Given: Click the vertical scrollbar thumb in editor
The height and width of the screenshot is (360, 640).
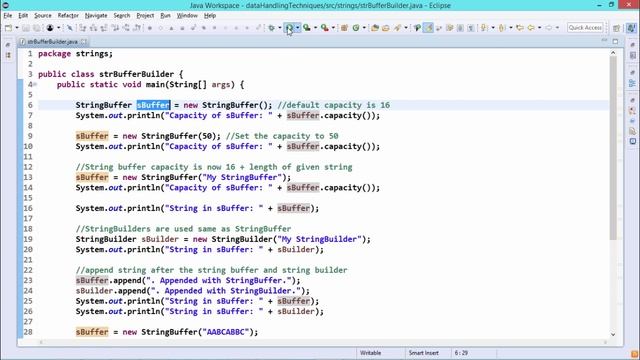Looking at the screenshot, I should (x=613, y=148).
